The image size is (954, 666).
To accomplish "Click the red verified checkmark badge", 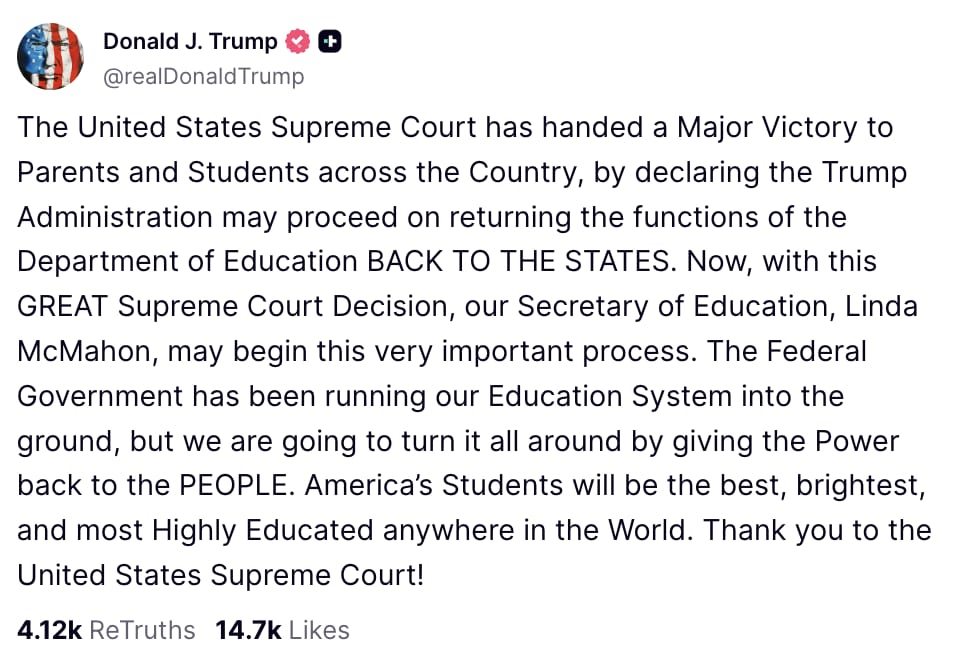I will pyautogui.click(x=298, y=41).
